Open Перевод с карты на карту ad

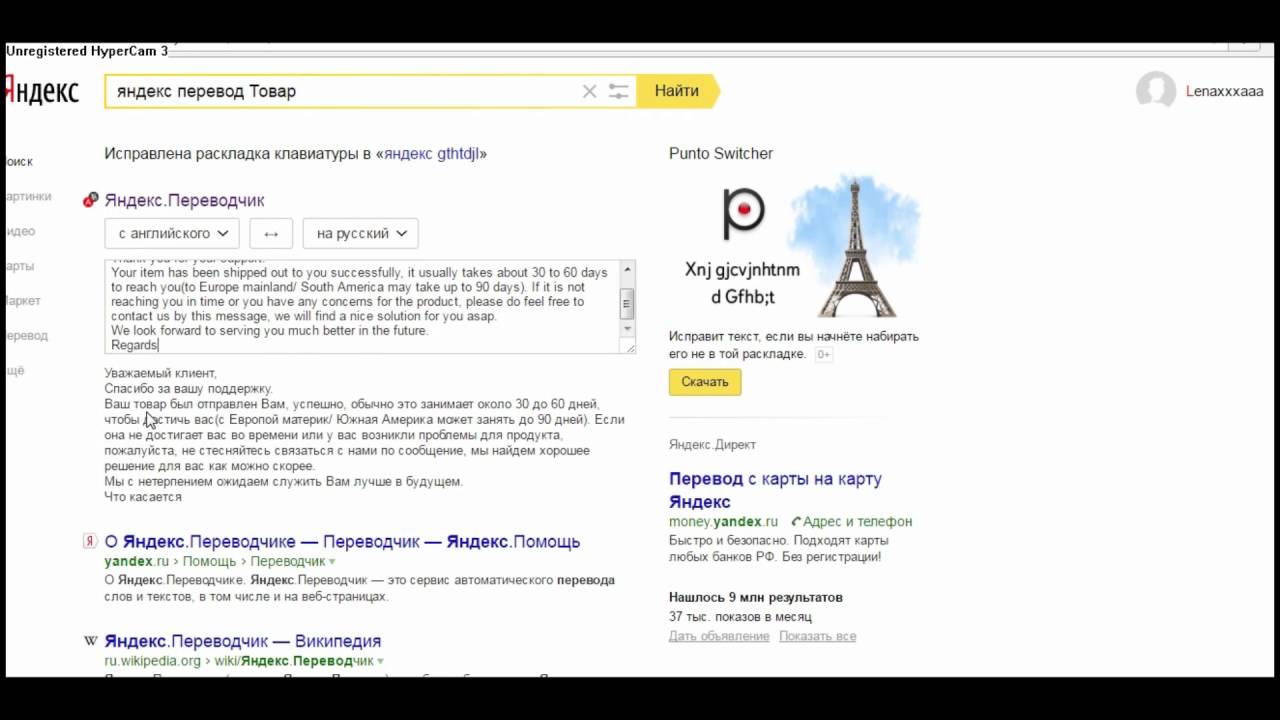[x=775, y=490]
